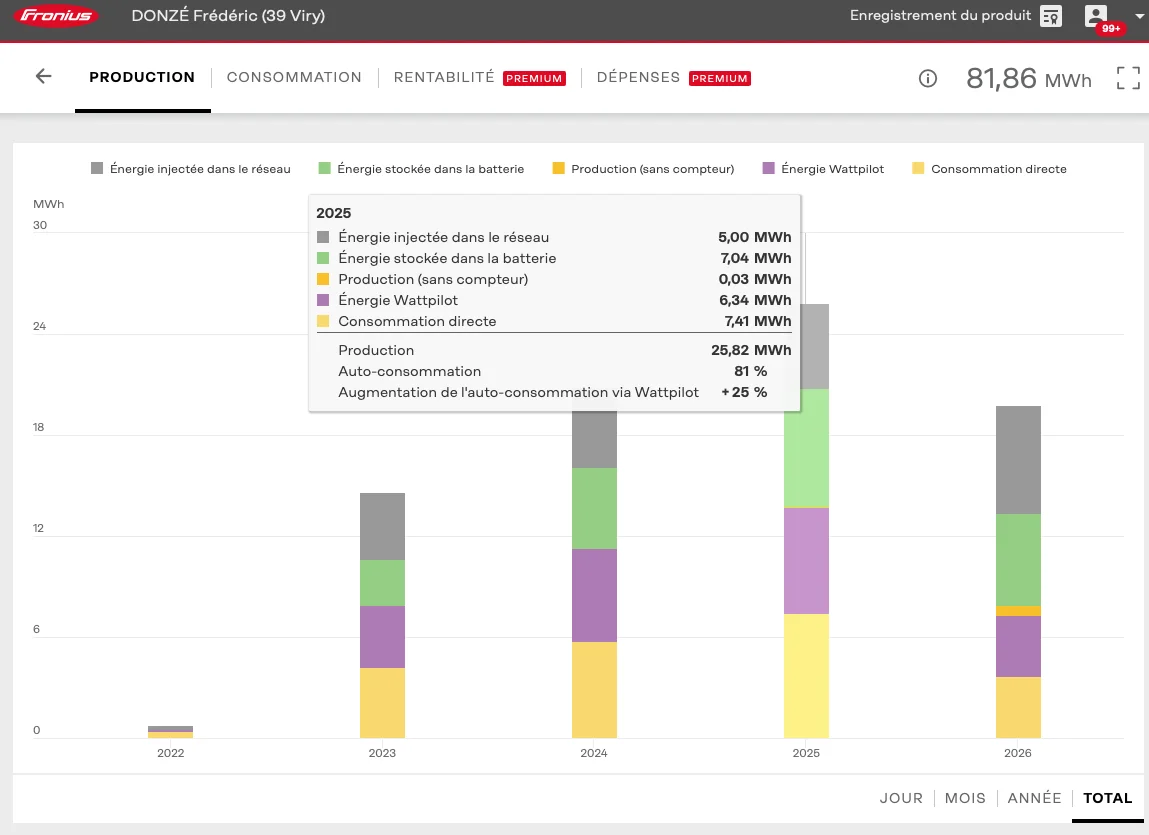Select the JOUR time range

901,798
